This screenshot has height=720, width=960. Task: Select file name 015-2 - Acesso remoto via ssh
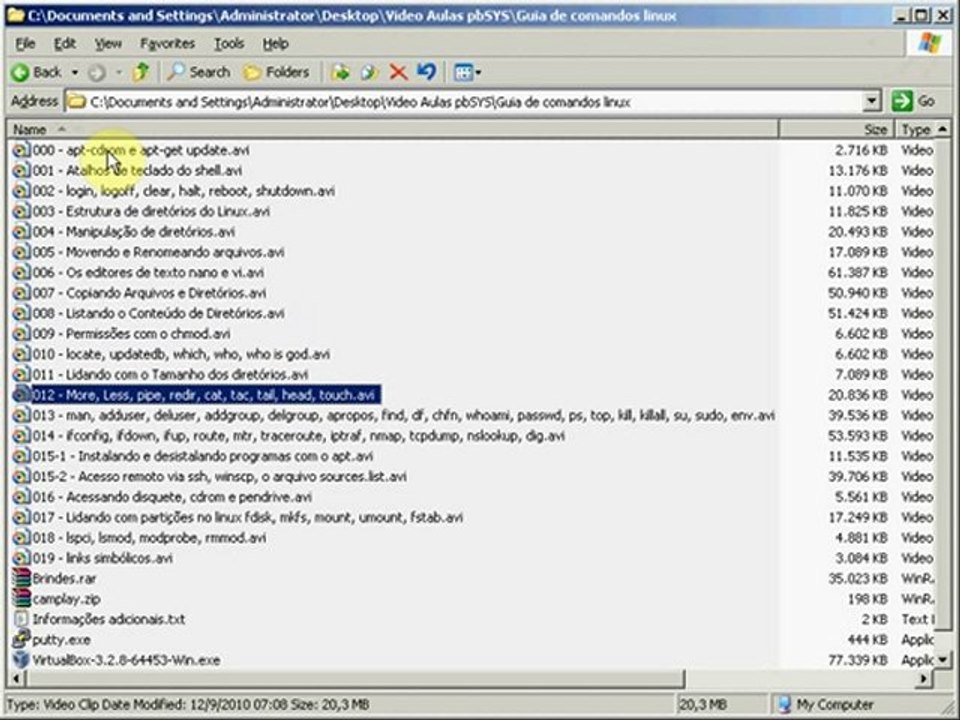tap(219, 476)
